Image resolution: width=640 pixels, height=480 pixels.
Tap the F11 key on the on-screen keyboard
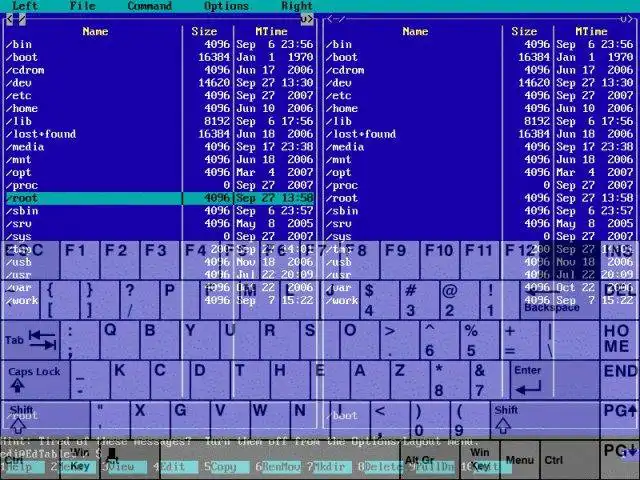pyautogui.click(x=480, y=260)
